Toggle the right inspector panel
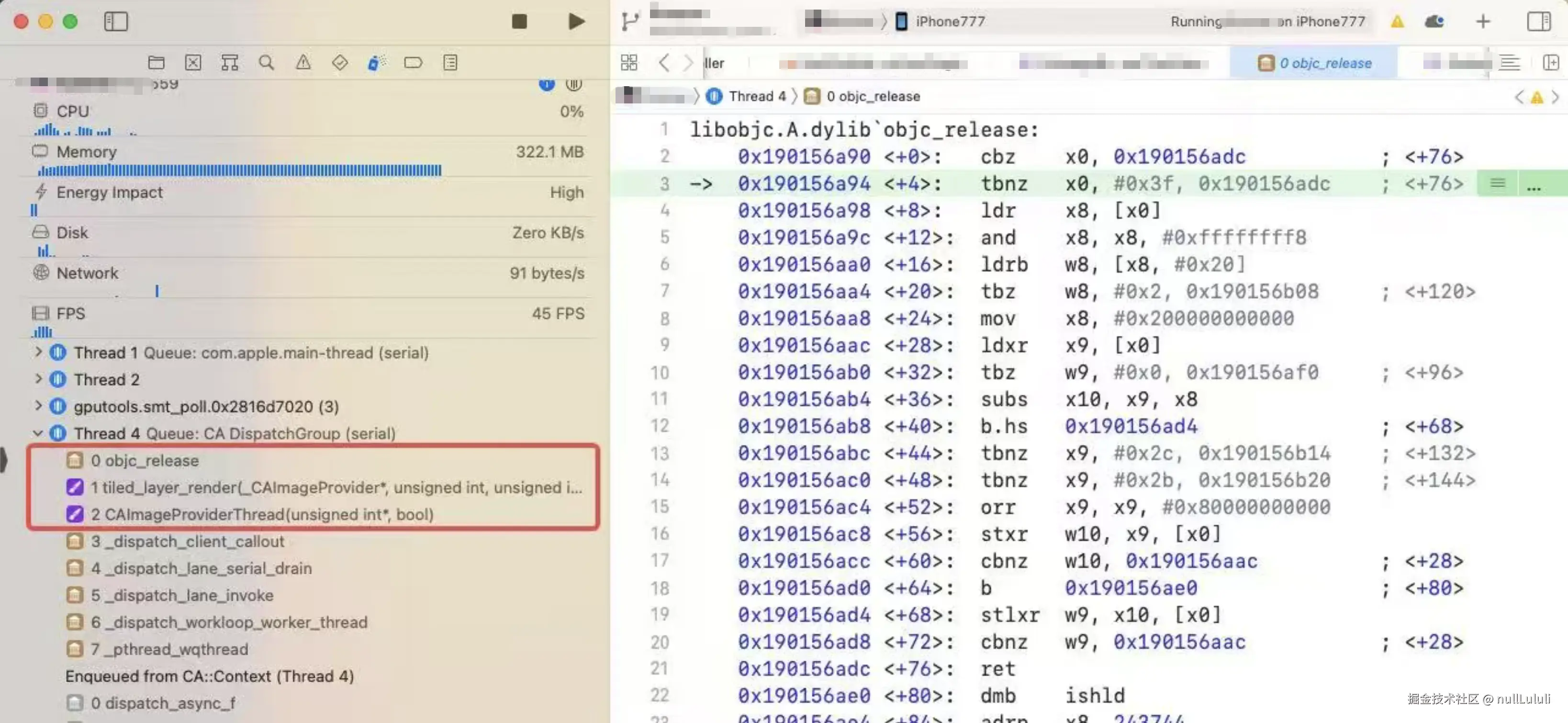 coord(1538,22)
